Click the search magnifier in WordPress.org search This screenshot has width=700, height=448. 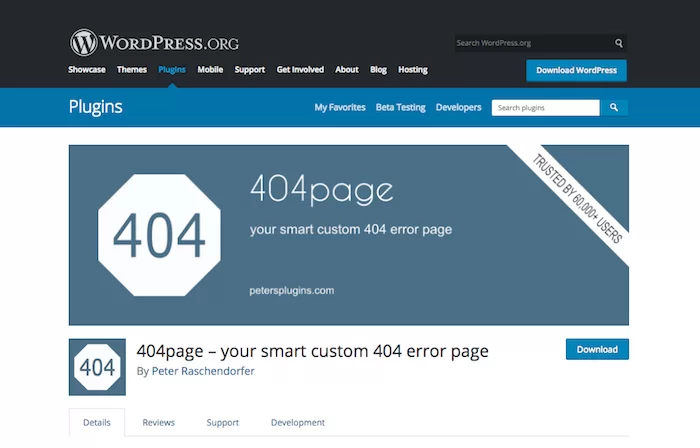pos(618,43)
